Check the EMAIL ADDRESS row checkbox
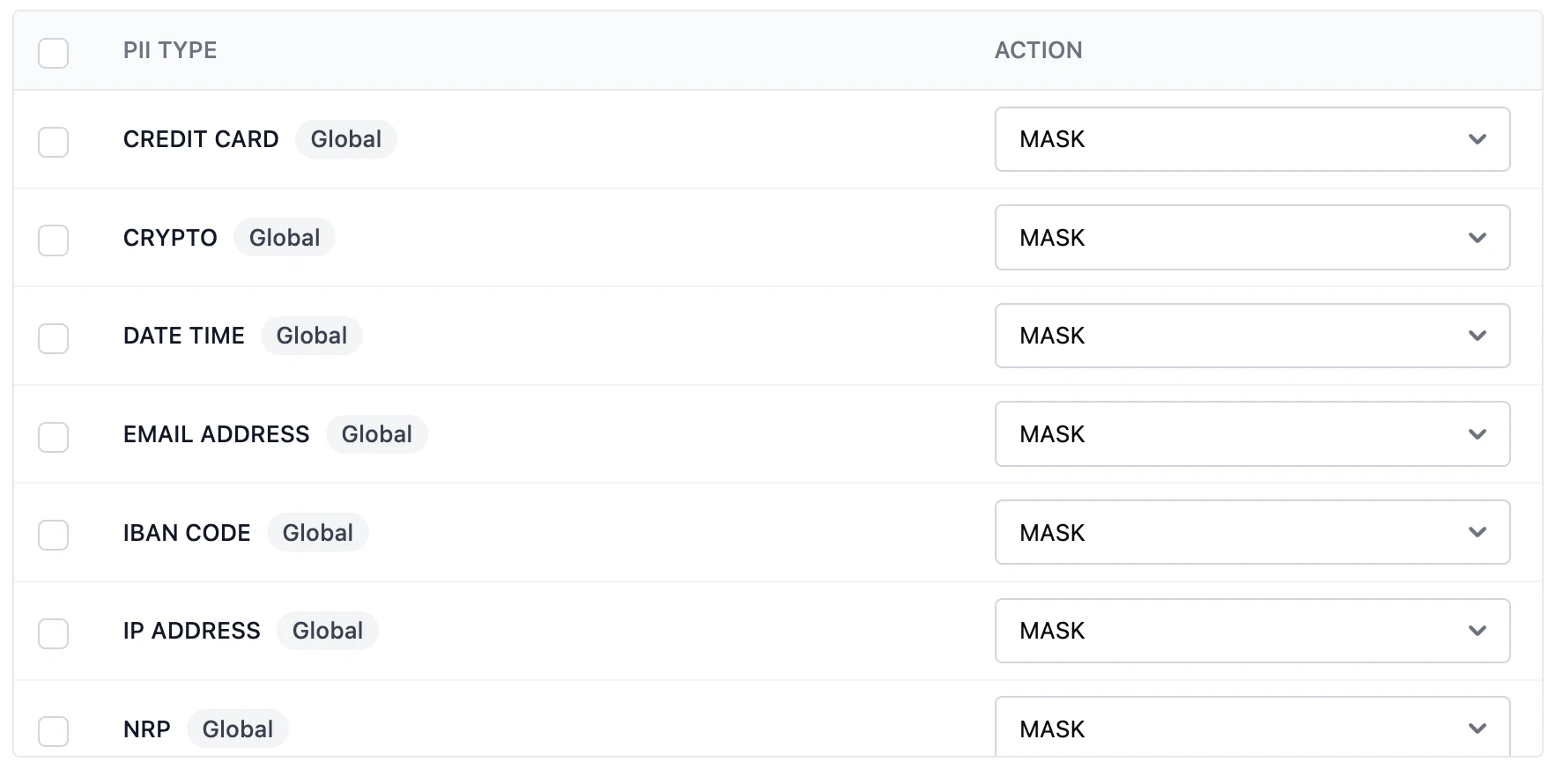The width and height of the screenshot is (1563, 784). coord(53,437)
